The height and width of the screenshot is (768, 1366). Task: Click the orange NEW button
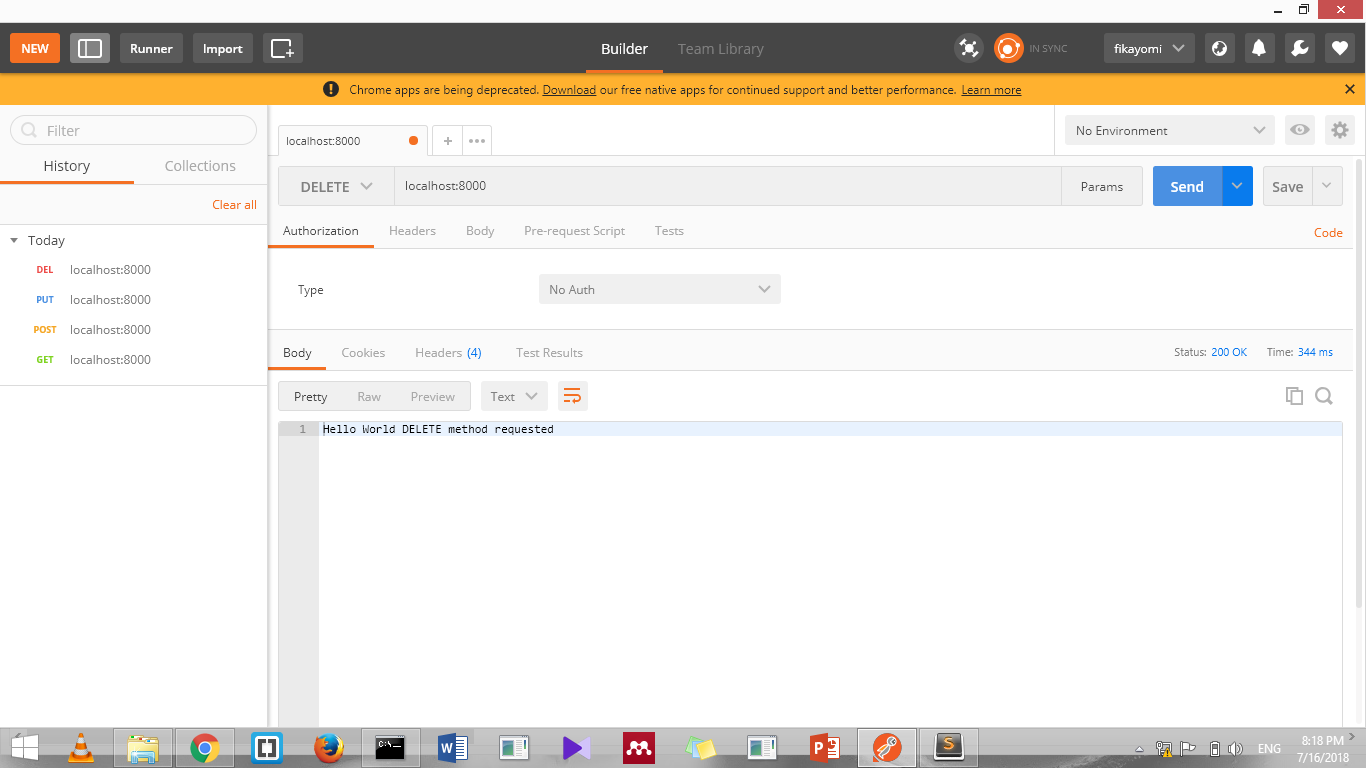point(35,48)
